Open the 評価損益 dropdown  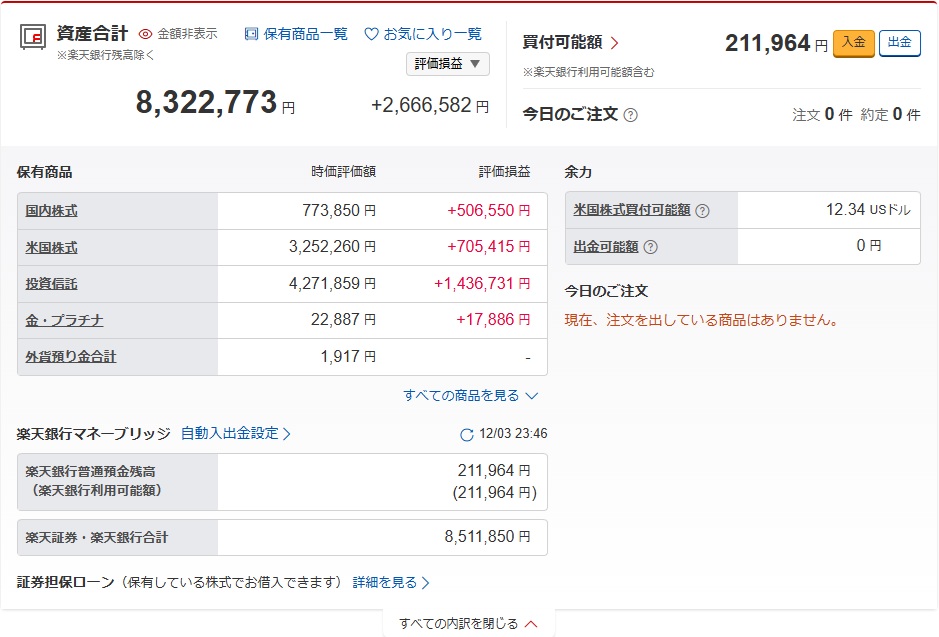(x=447, y=64)
